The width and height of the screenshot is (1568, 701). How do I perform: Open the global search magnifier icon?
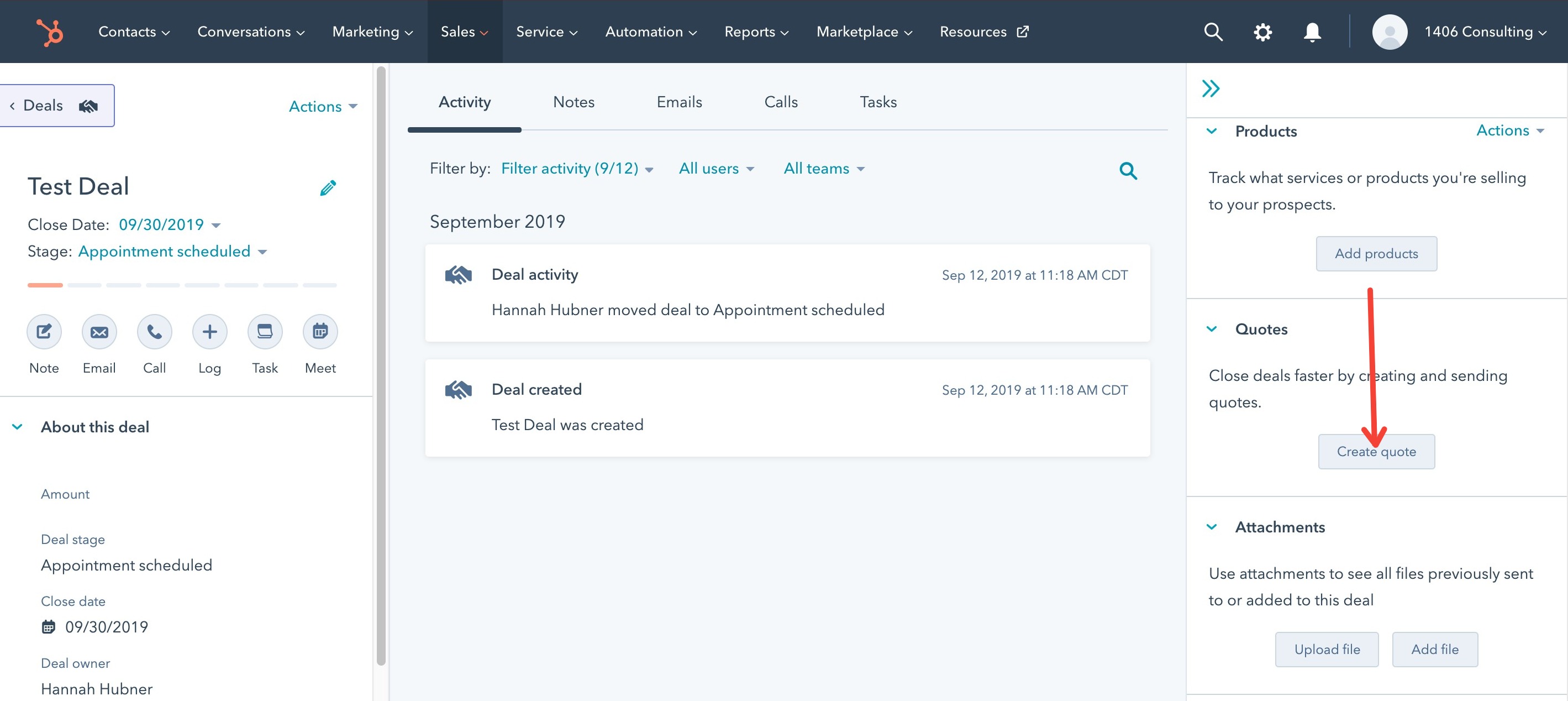[1213, 32]
